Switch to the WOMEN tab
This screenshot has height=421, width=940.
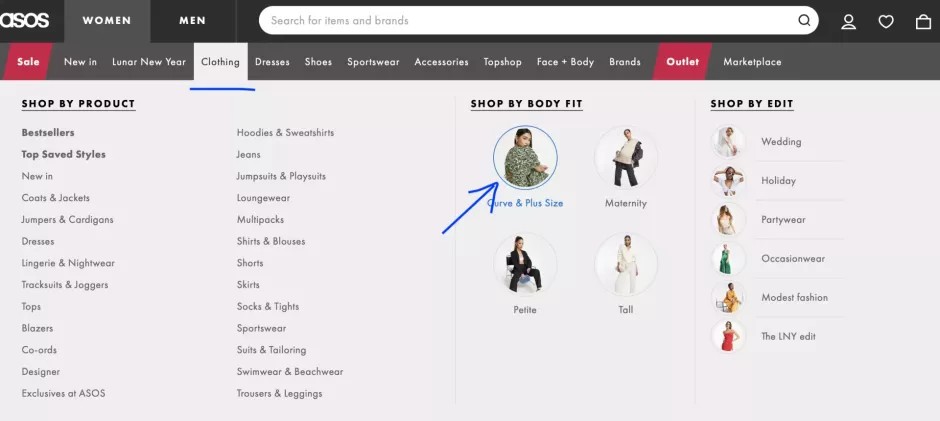[107, 21]
